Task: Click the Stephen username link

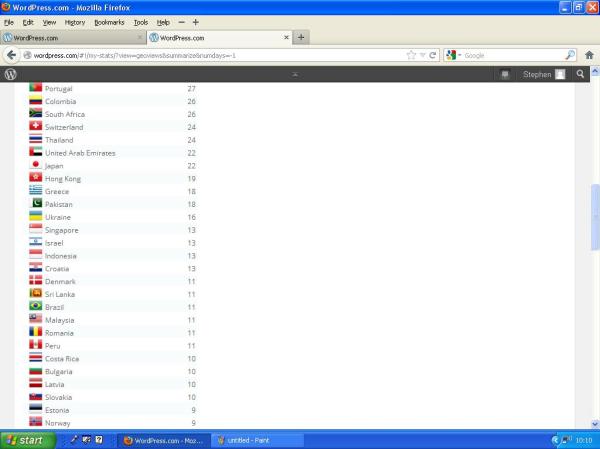Action: coord(537,75)
